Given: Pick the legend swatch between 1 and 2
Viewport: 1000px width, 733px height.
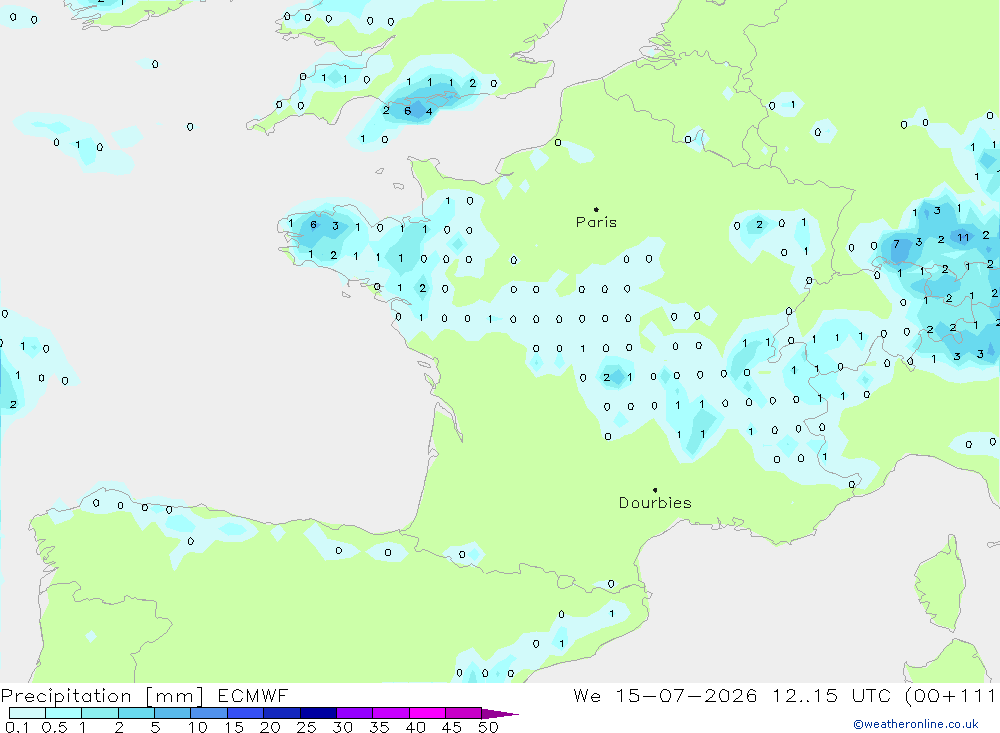Looking at the screenshot, I should 99,713.
